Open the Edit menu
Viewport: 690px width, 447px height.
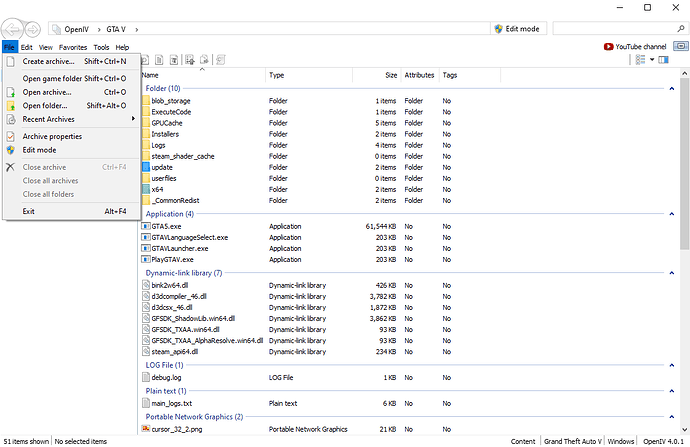pos(26,47)
